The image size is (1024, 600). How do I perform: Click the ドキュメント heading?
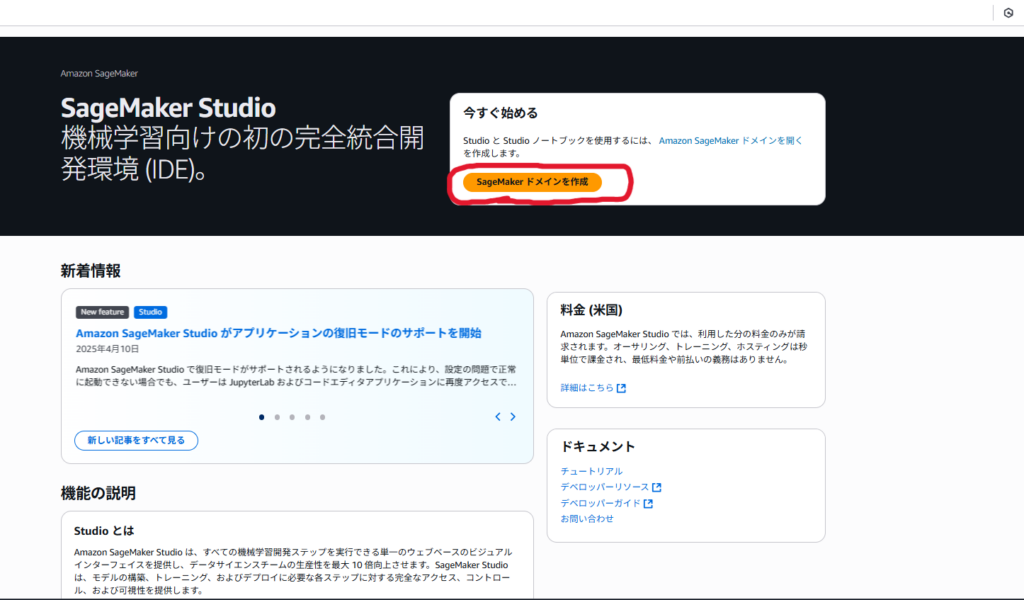598,447
